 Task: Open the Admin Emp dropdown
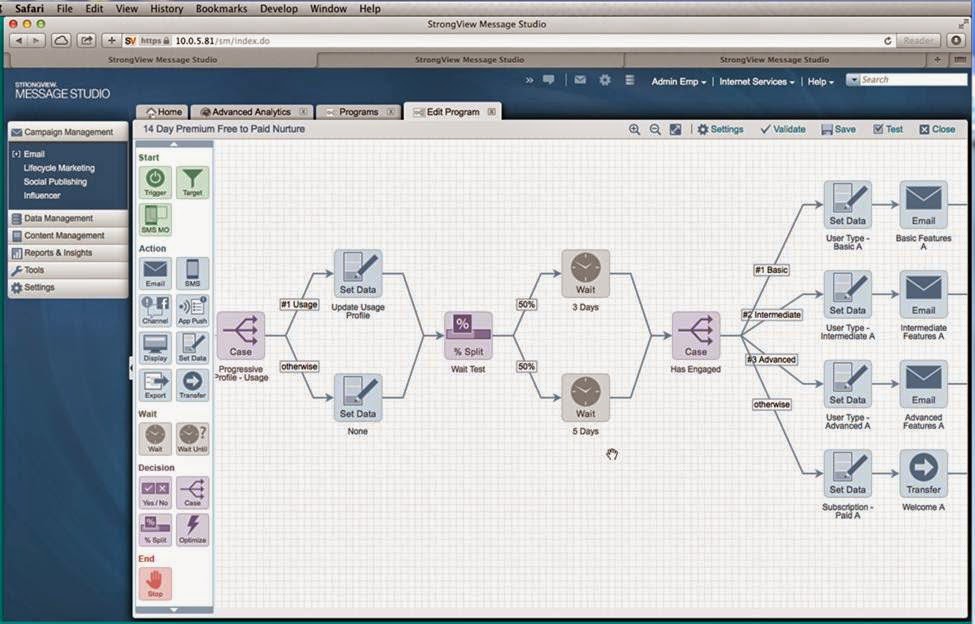click(679, 81)
